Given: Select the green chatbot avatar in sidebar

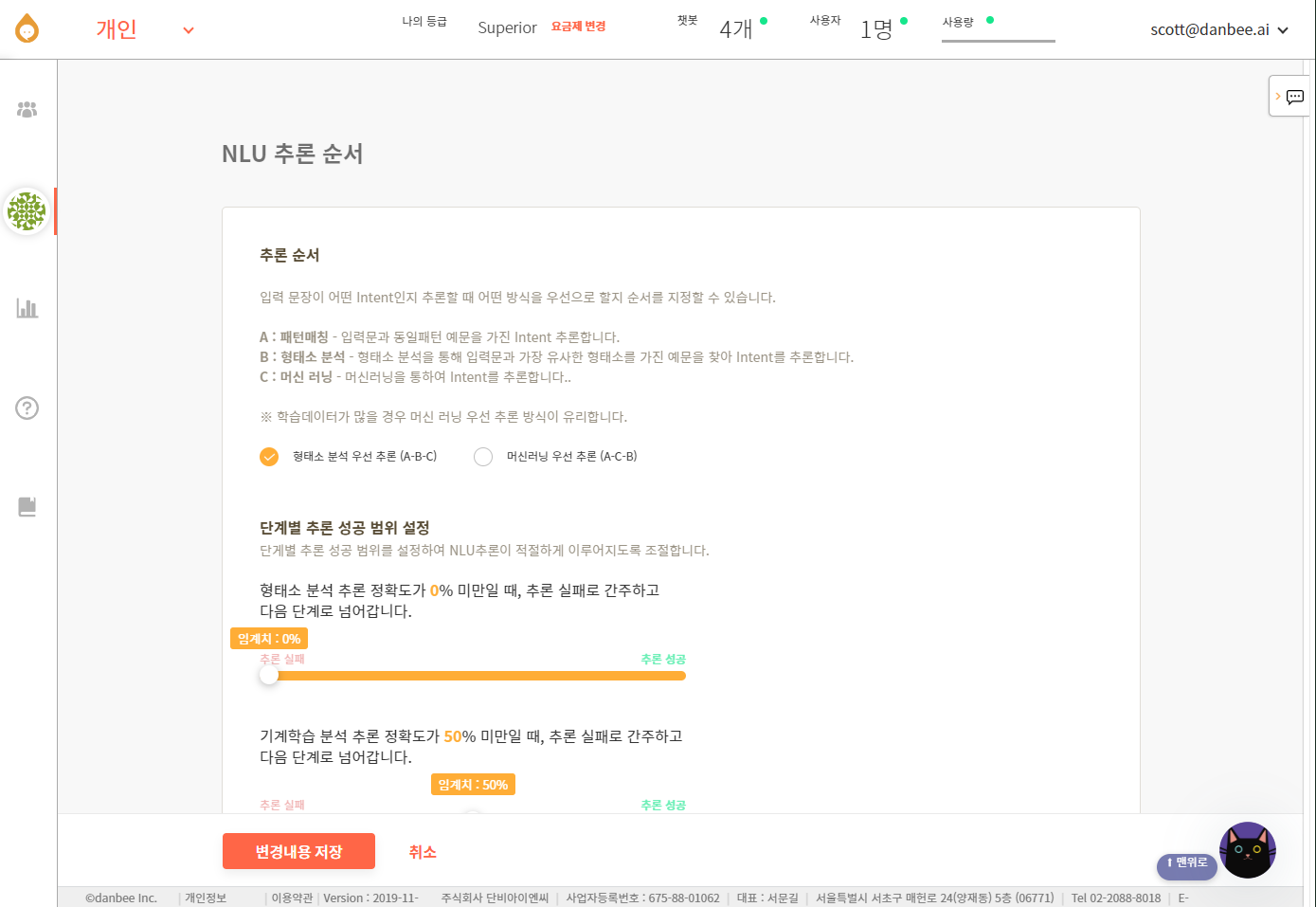Looking at the screenshot, I should pyautogui.click(x=27, y=210).
